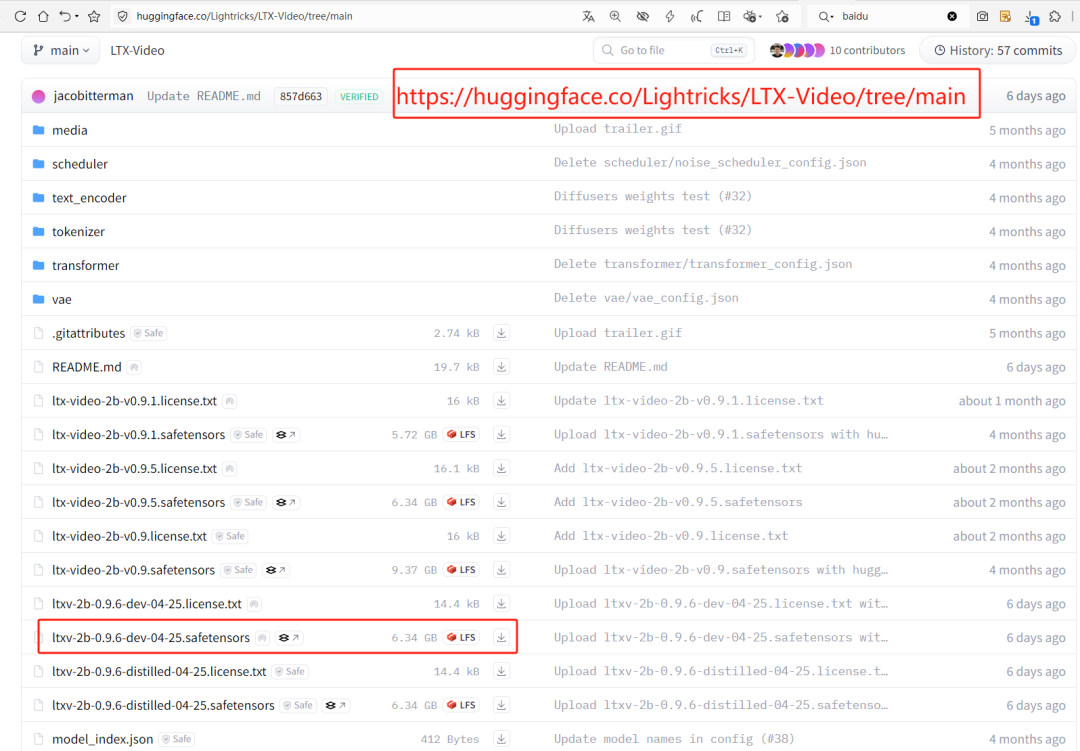
Task: Download ltx-video-2b-v0.9.safetensors via download icon
Action: point(501,570)
